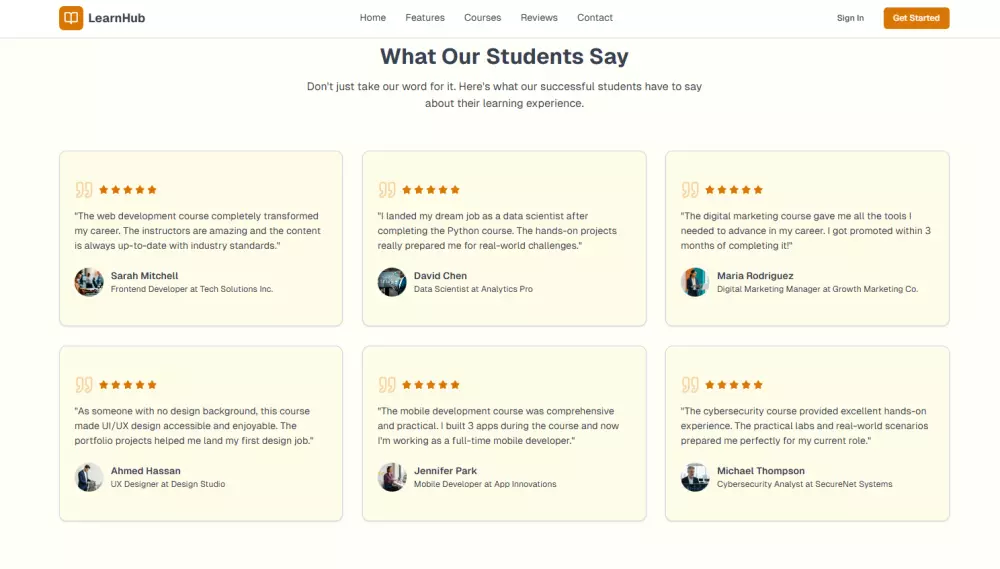Click star rating on Michael Thompson's review
This screenshot has width=1000, height=569.
734,385
